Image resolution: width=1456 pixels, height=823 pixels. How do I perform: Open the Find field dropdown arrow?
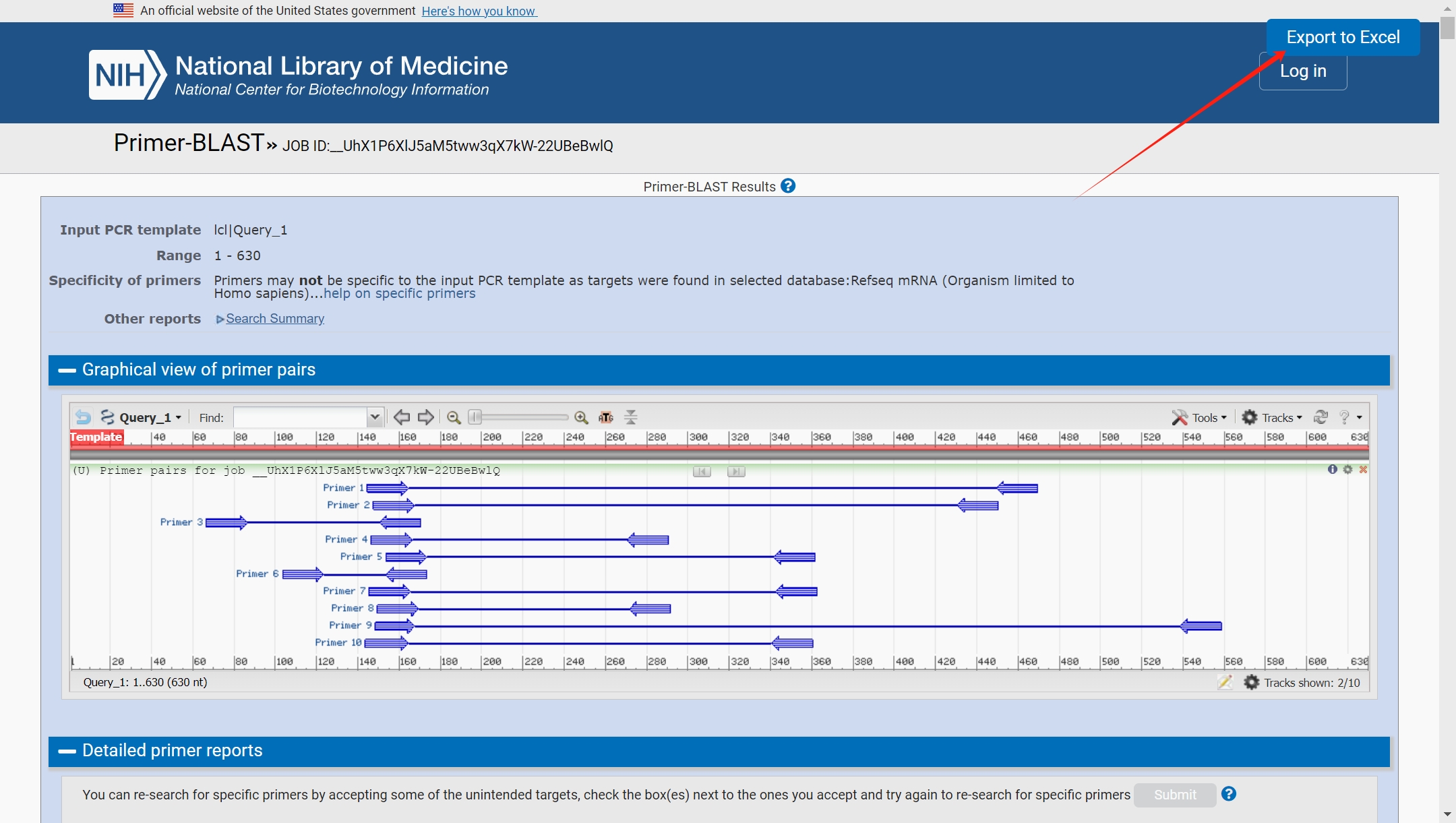click(x=375, y=417)
